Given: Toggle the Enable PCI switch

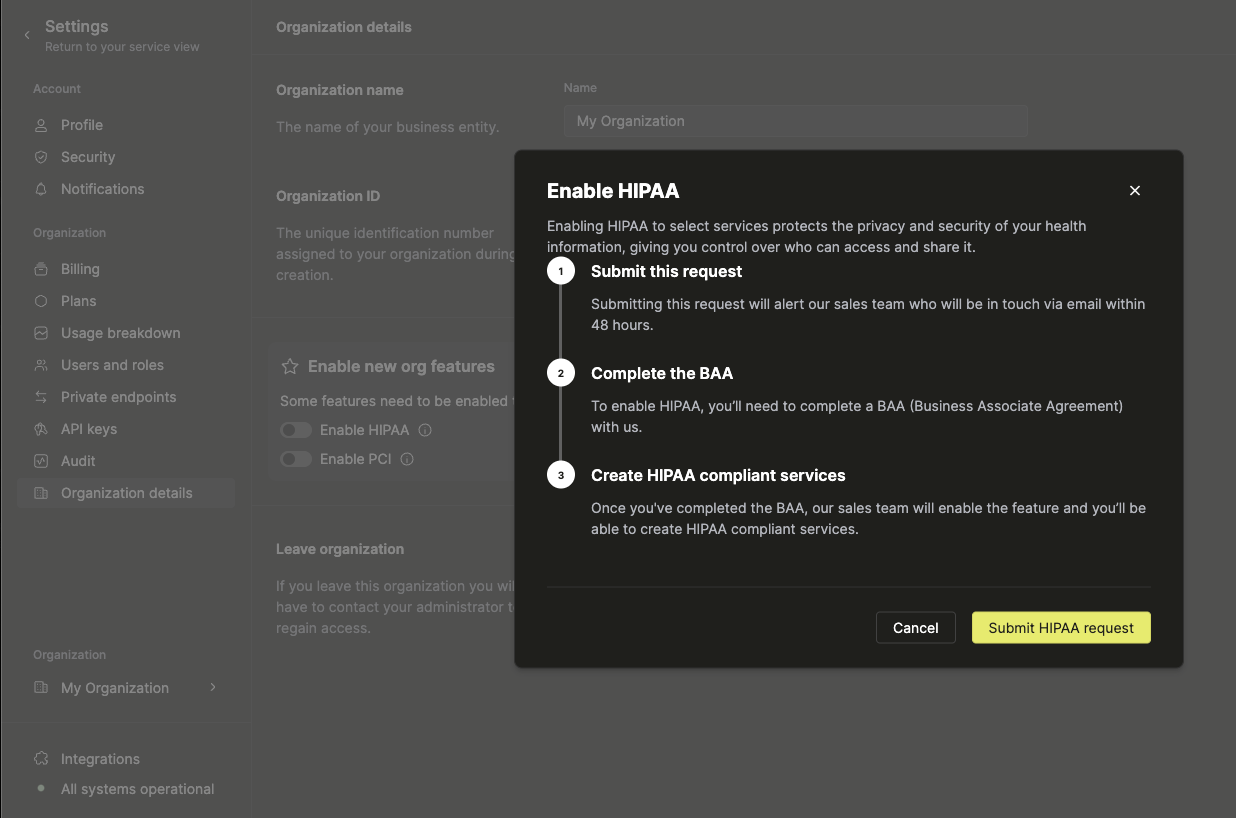Looking at the screenshot, I should [x=296, y=458].
